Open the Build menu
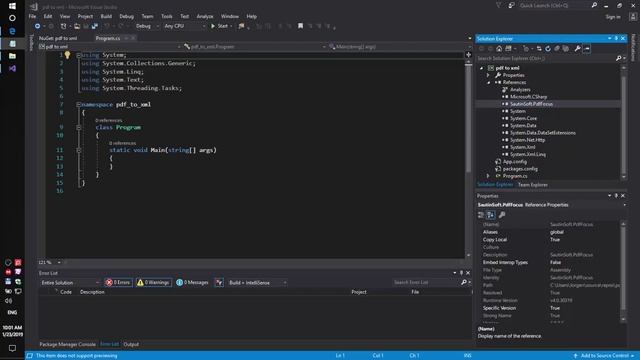This screenshot has height=360, width=640. pyautogui.click(x=106, y=16)
